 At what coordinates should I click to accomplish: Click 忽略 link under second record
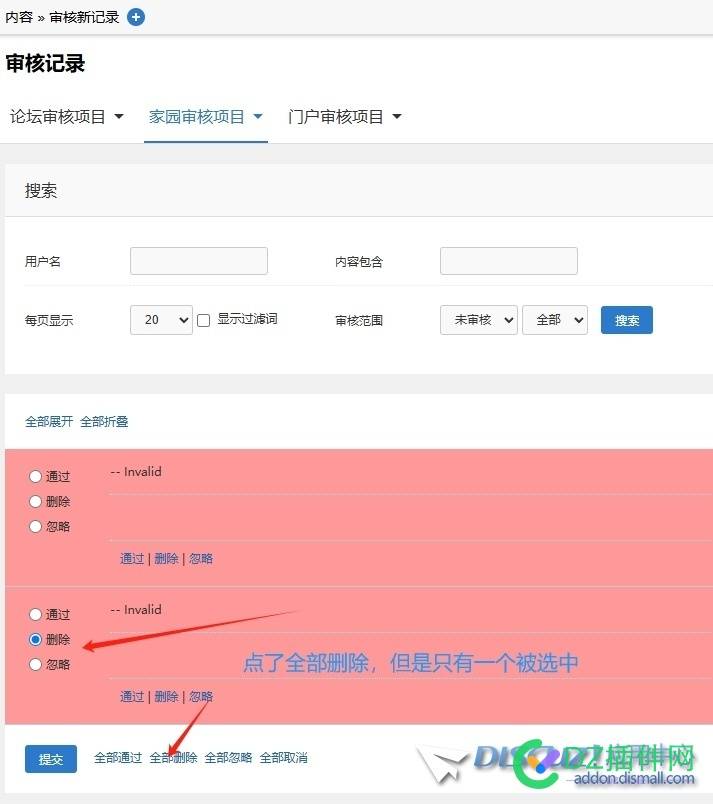201,696
